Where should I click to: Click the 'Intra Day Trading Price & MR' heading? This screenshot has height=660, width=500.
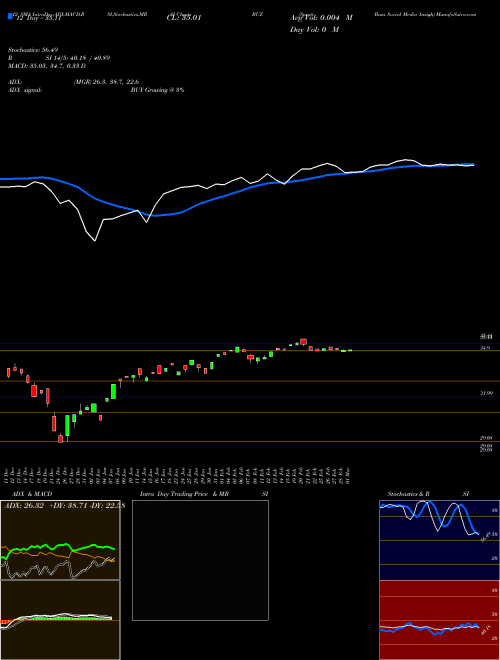[184, 494]
